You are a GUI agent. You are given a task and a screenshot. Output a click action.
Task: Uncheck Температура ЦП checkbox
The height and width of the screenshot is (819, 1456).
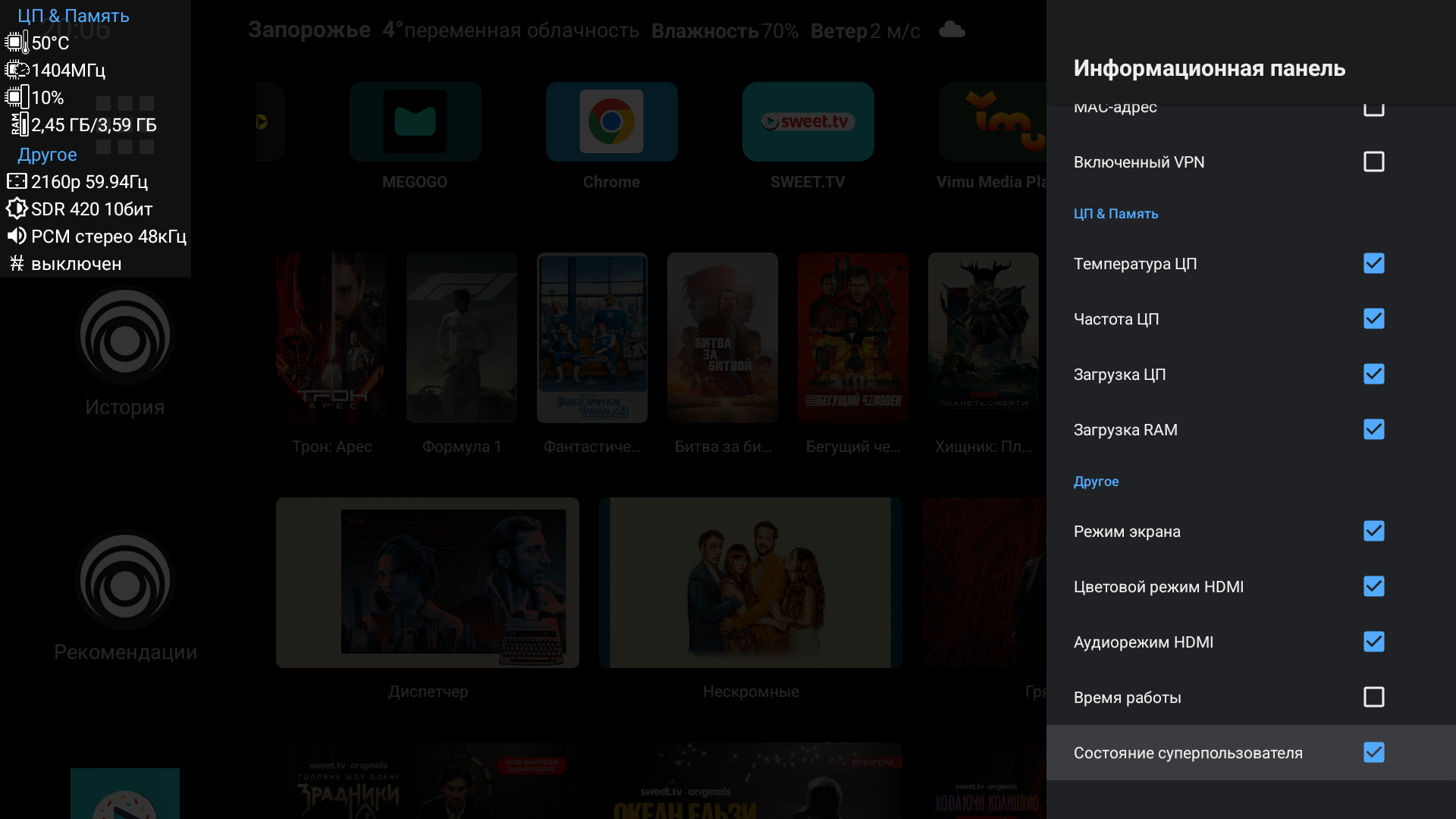1373,264
